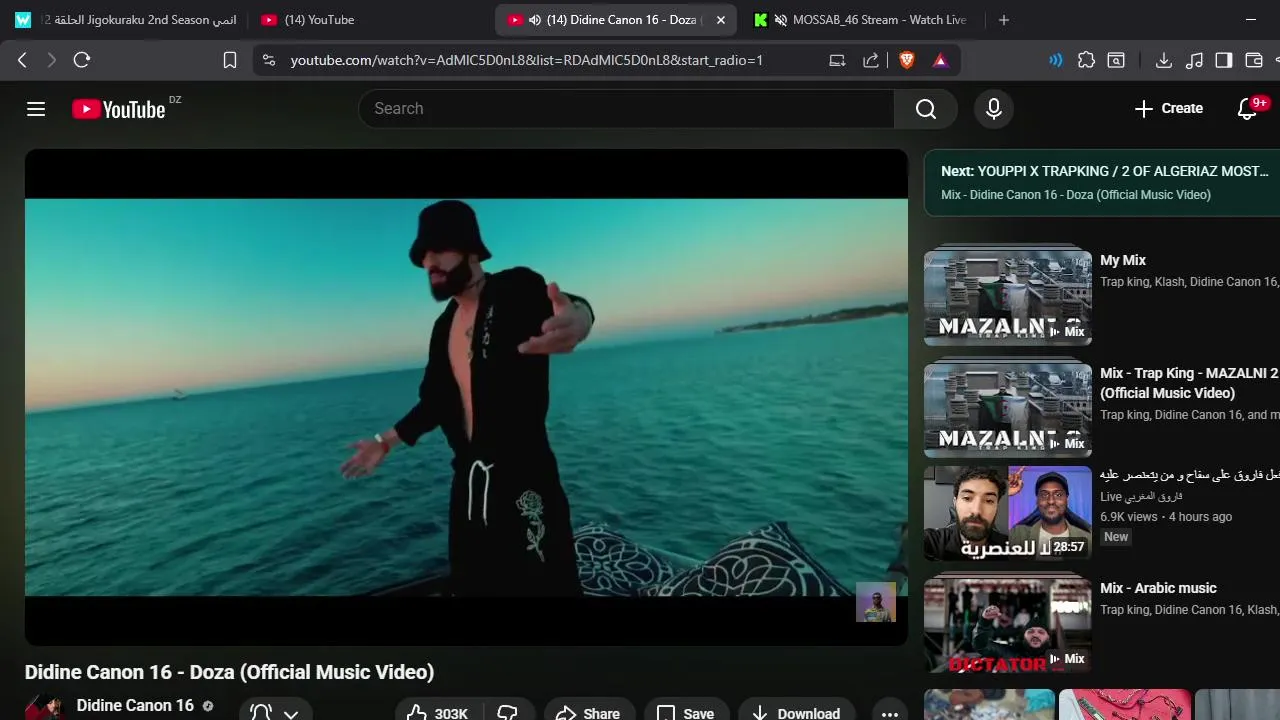Viewport: 1280px width, 720px height.
Task: Open the music note media control
Action: click(1194, 60)
